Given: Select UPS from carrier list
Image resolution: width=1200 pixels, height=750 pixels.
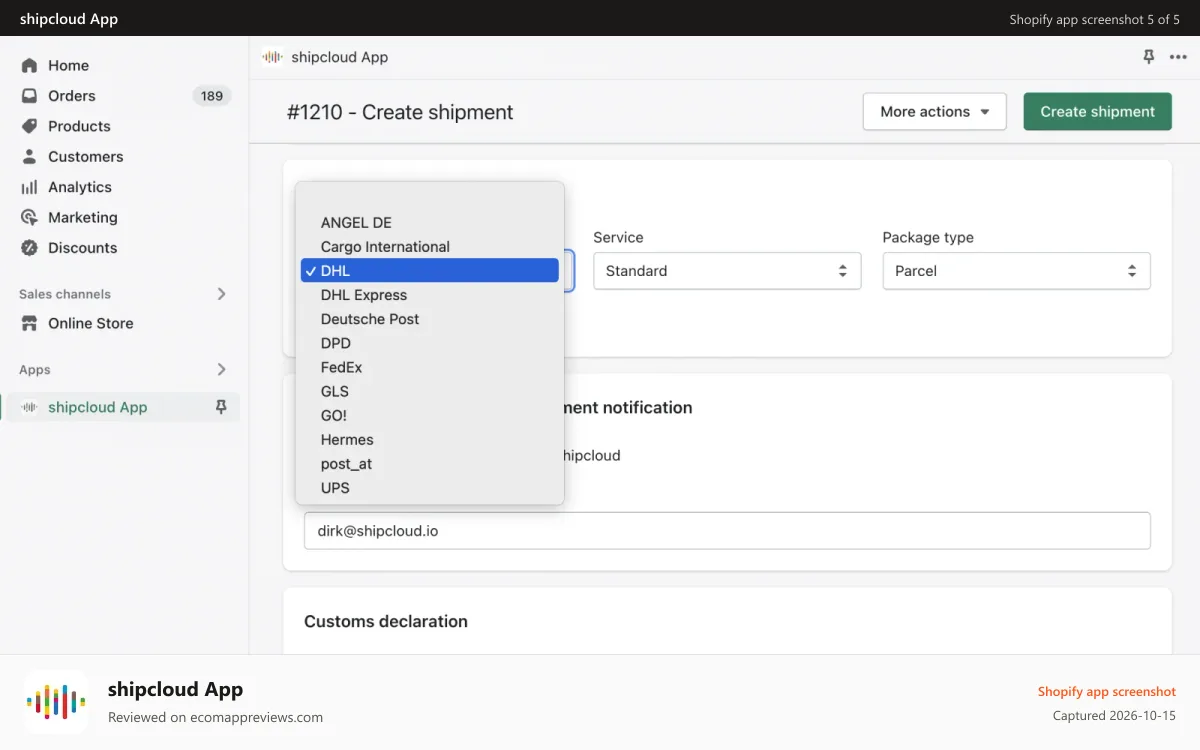Looking at the screenshot, I should pos(430,488).
